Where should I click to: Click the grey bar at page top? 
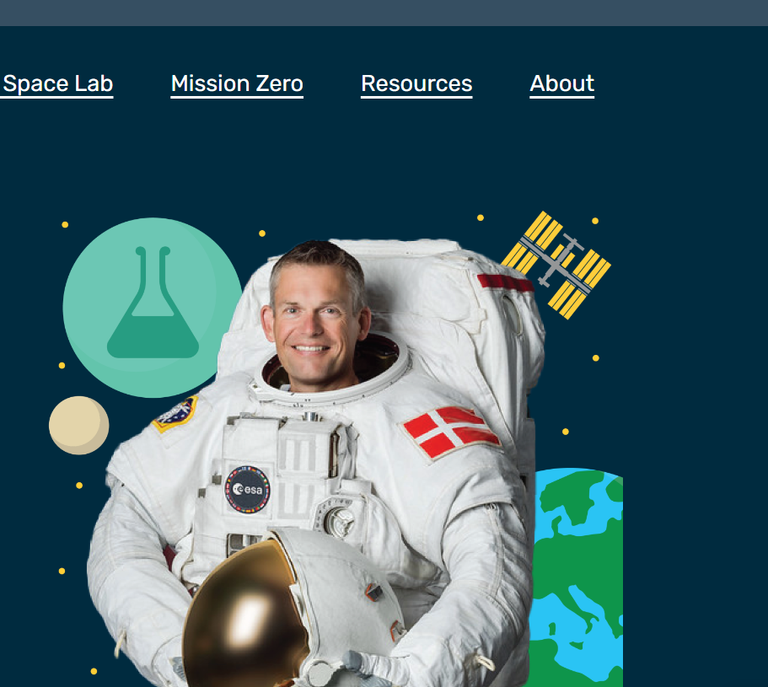tap(384, 13)
